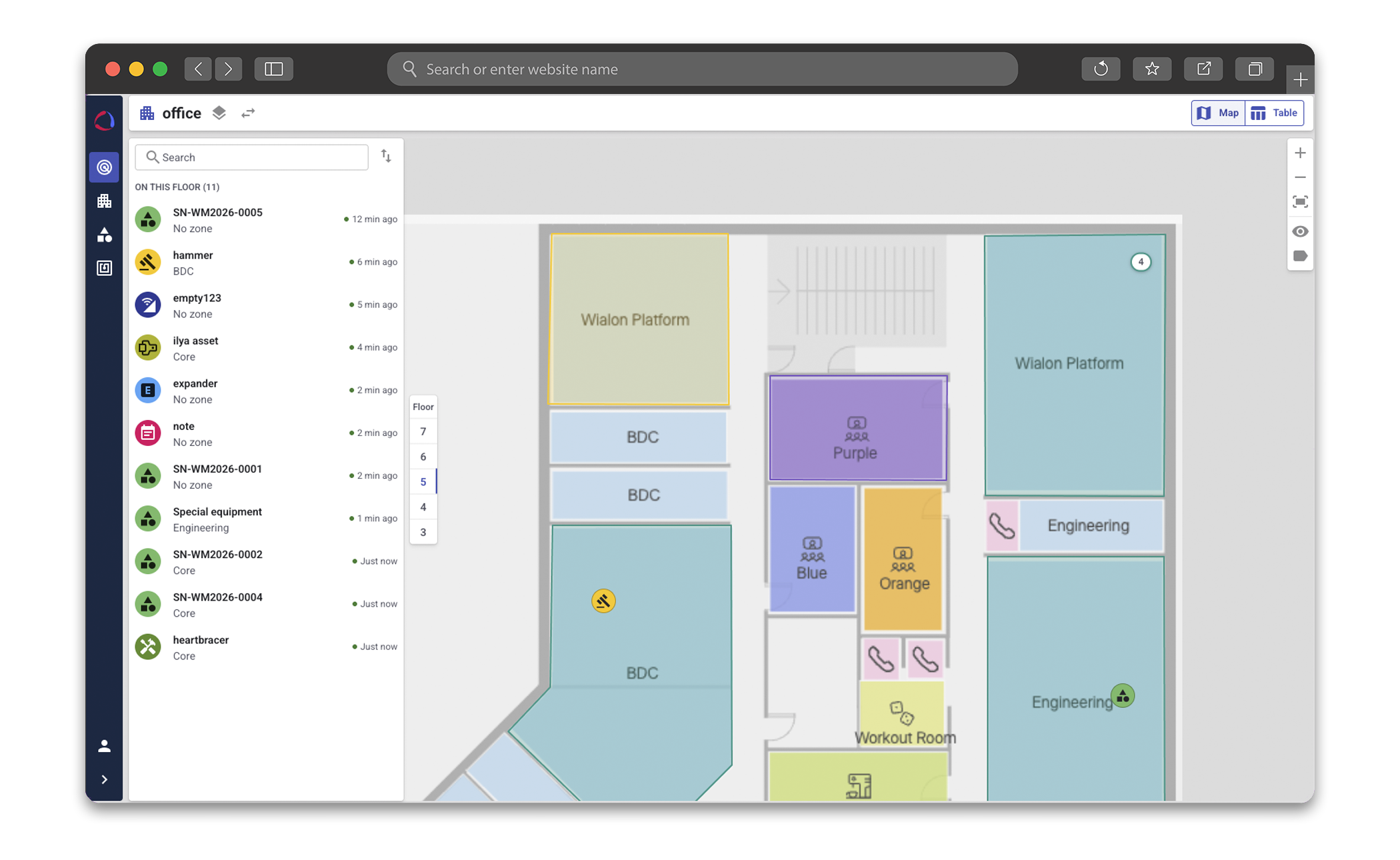This screenshot has width=1400, height=860.
Task: Click the yellow-outlined Wialon Platform zone
Action: pyautogui.click(x=639, y=319)
